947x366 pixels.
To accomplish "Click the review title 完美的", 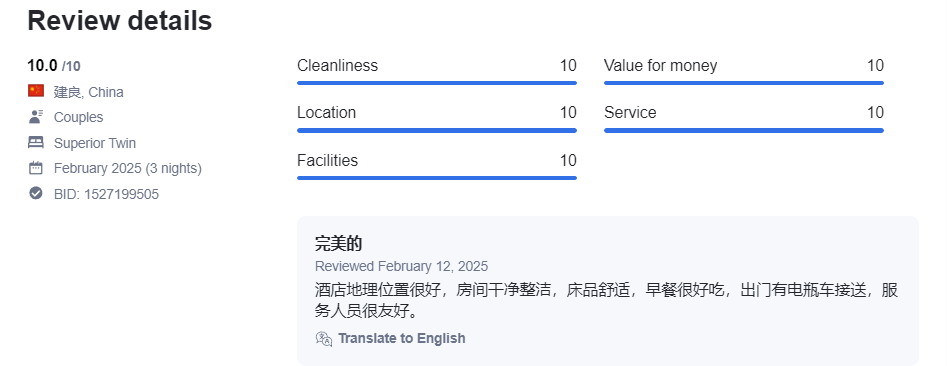I will (338, 243).
